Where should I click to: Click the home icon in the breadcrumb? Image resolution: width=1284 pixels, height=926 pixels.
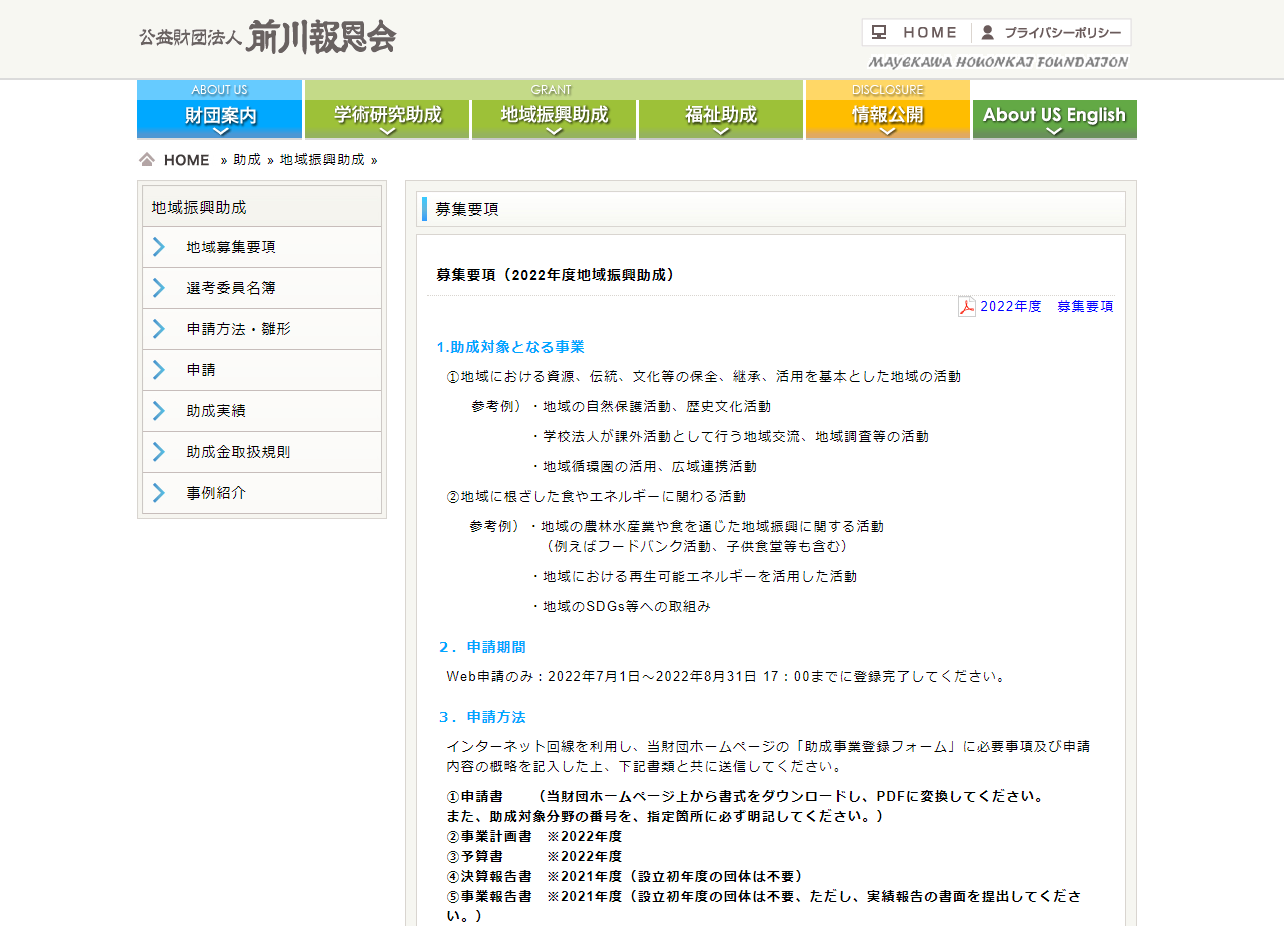(147, 160)
